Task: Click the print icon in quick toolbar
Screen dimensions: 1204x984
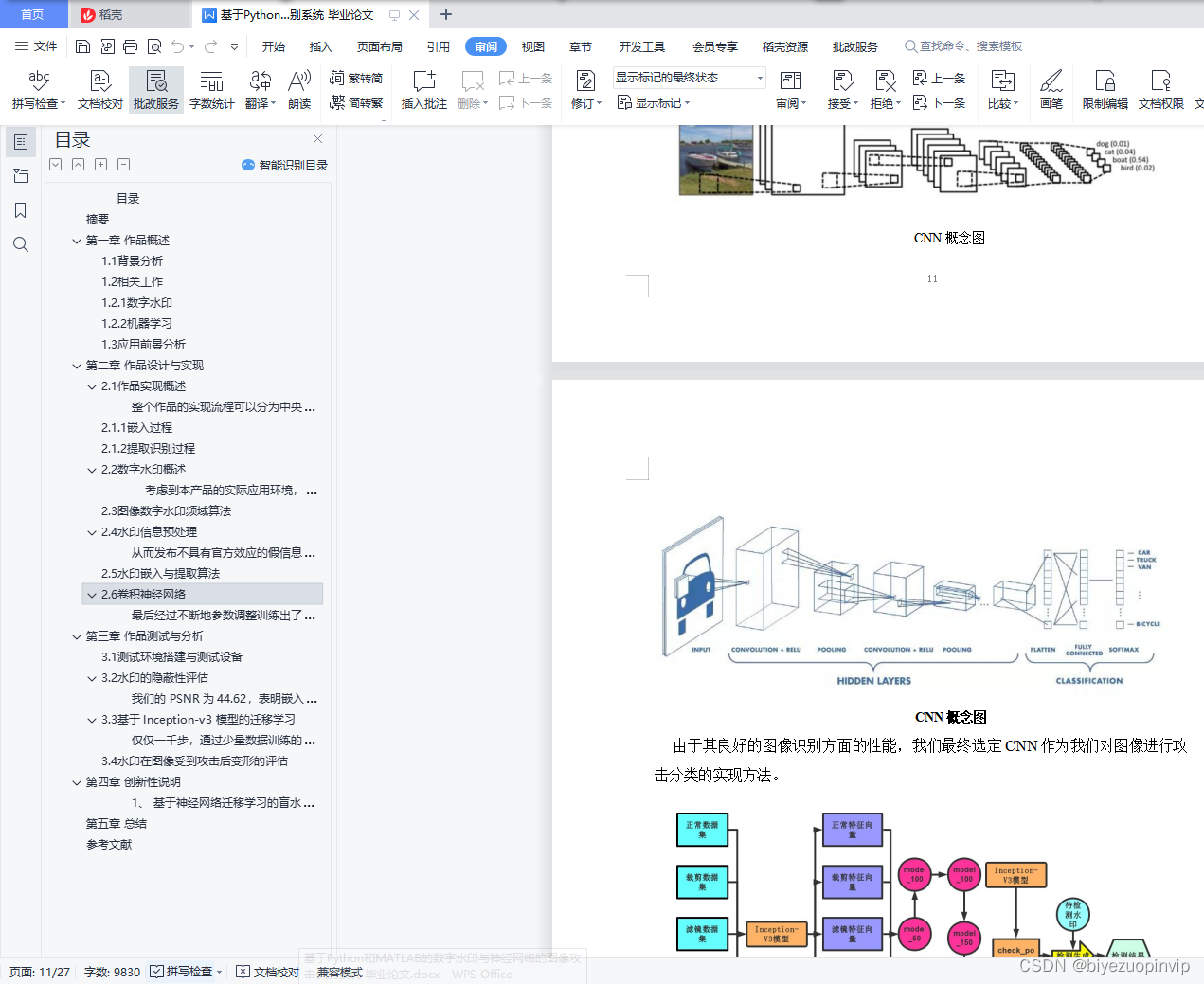Action: [x=130, y=46]
